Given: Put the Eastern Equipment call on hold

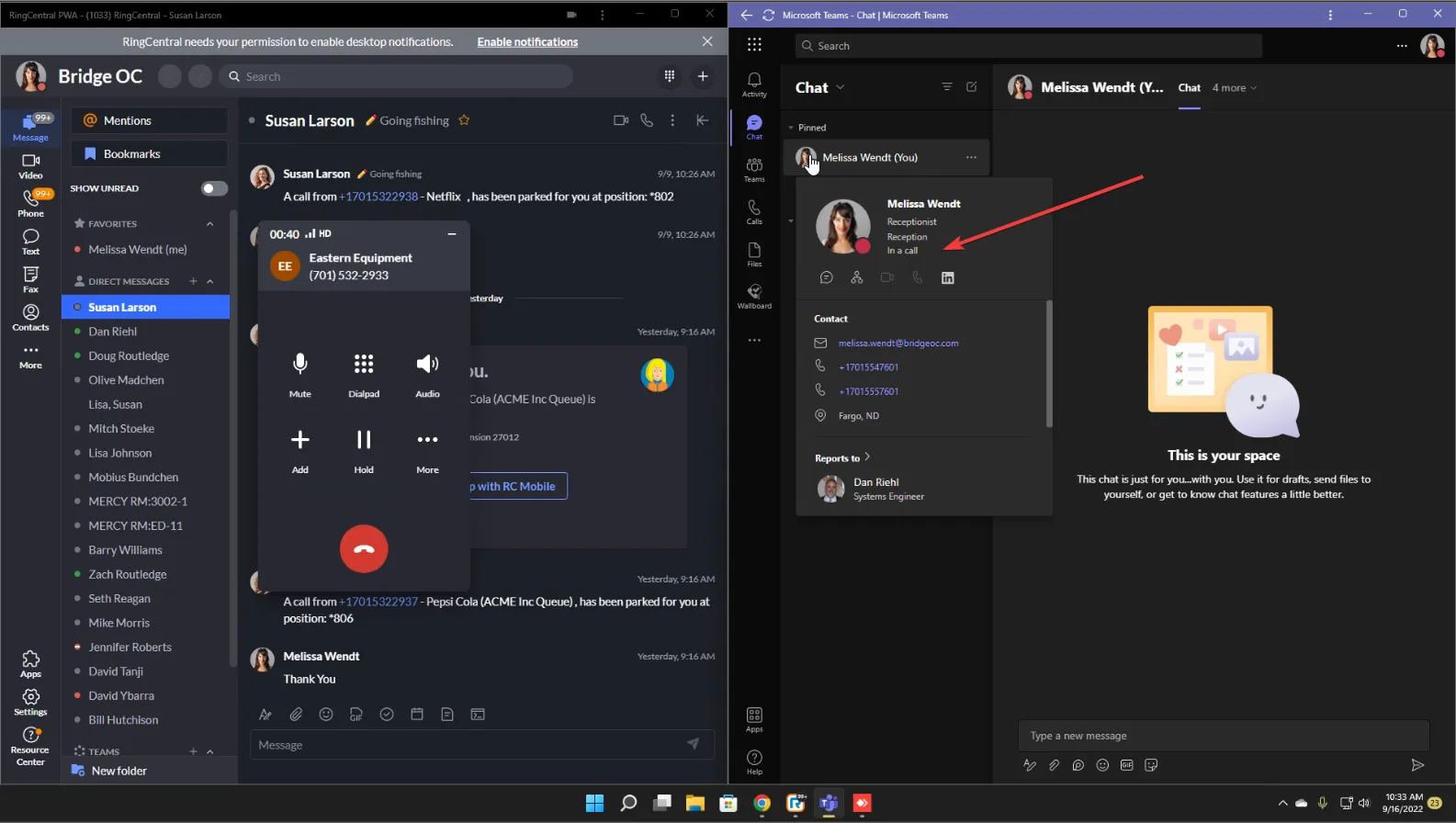Looking at the screenshot, I should 364,450.
